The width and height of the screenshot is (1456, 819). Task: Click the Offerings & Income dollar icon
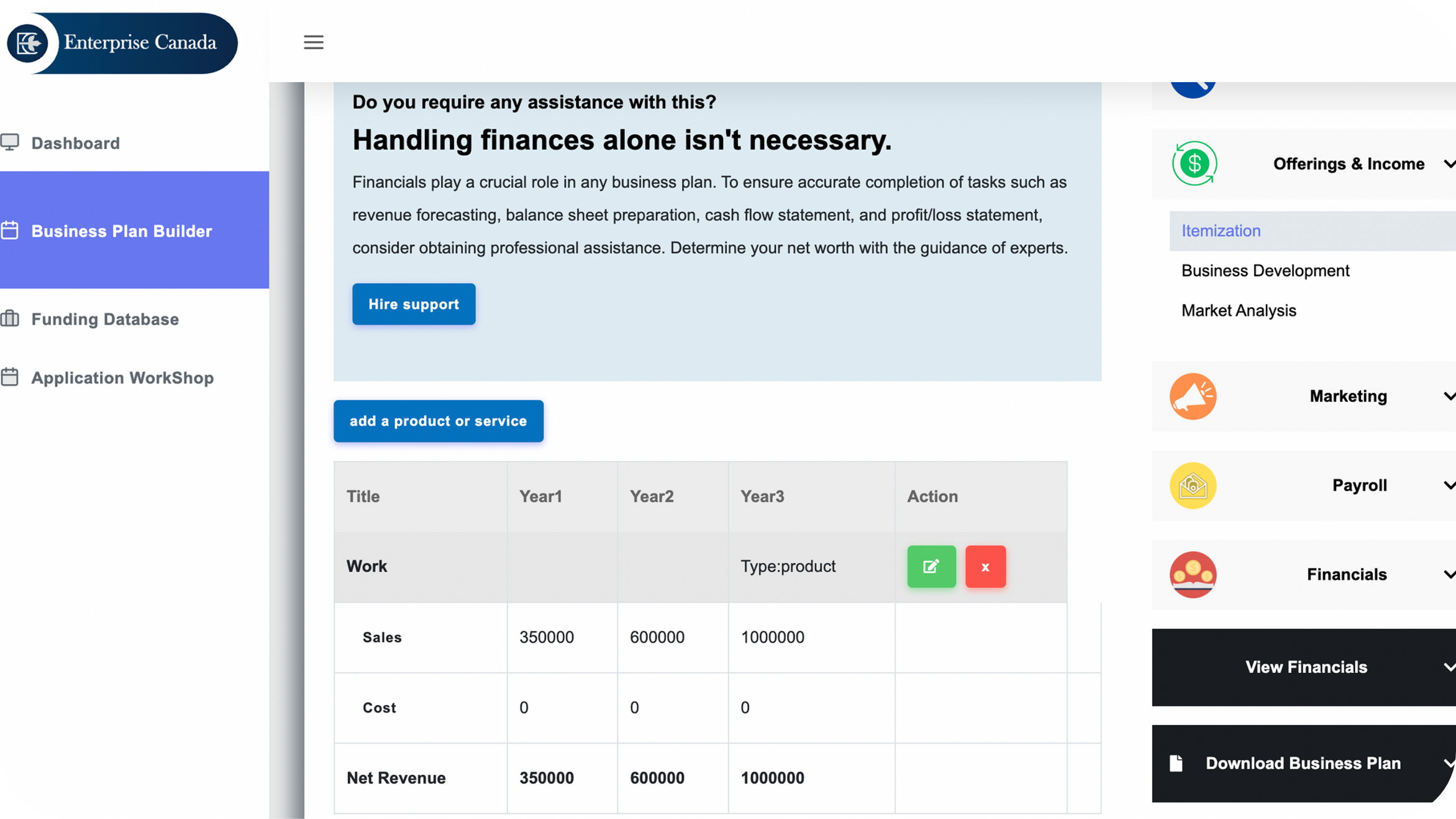coord(1193,163)
